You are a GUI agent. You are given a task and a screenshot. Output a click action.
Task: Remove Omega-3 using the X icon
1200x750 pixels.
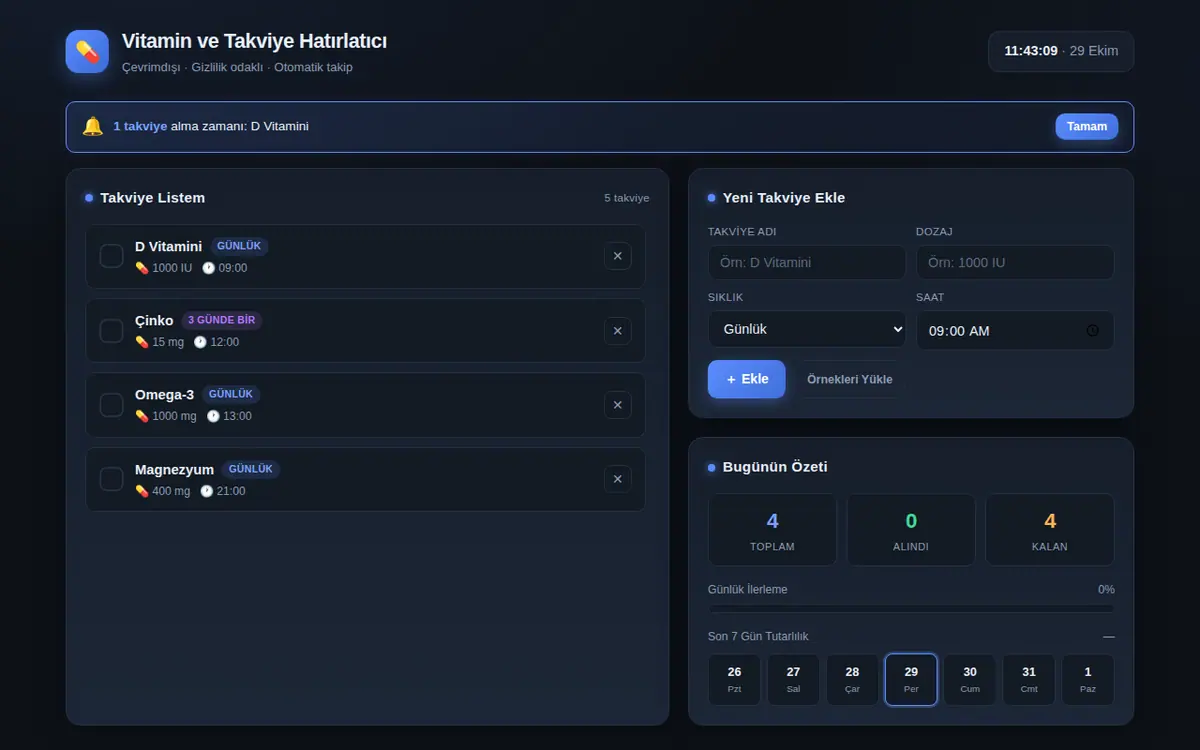pyautogui.click(x=617, y=405)
